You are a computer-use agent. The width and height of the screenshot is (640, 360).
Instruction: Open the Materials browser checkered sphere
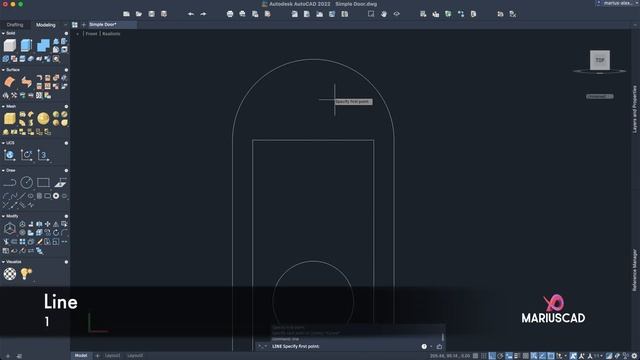(10, 273)
